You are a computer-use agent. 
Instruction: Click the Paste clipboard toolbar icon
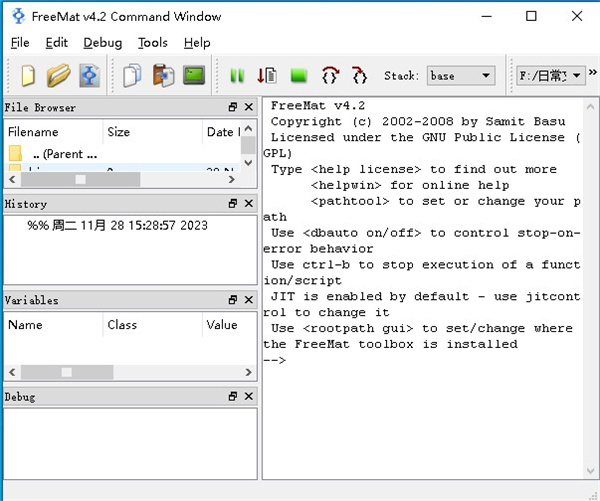coord(163,75)
